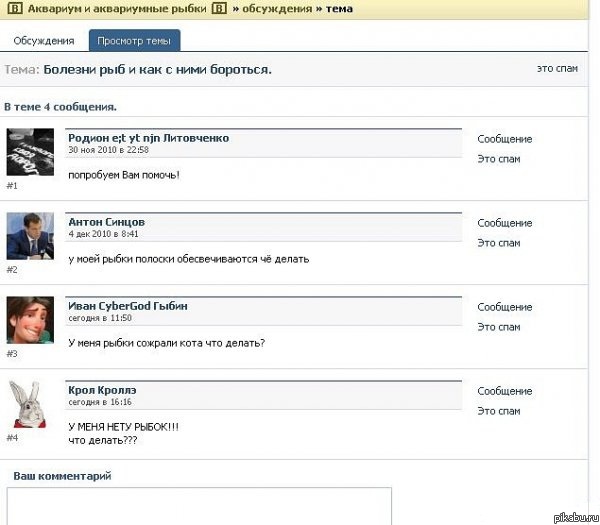Open Антон Синцов's avatar picture
600x525 pixels.
pos(30,236)
